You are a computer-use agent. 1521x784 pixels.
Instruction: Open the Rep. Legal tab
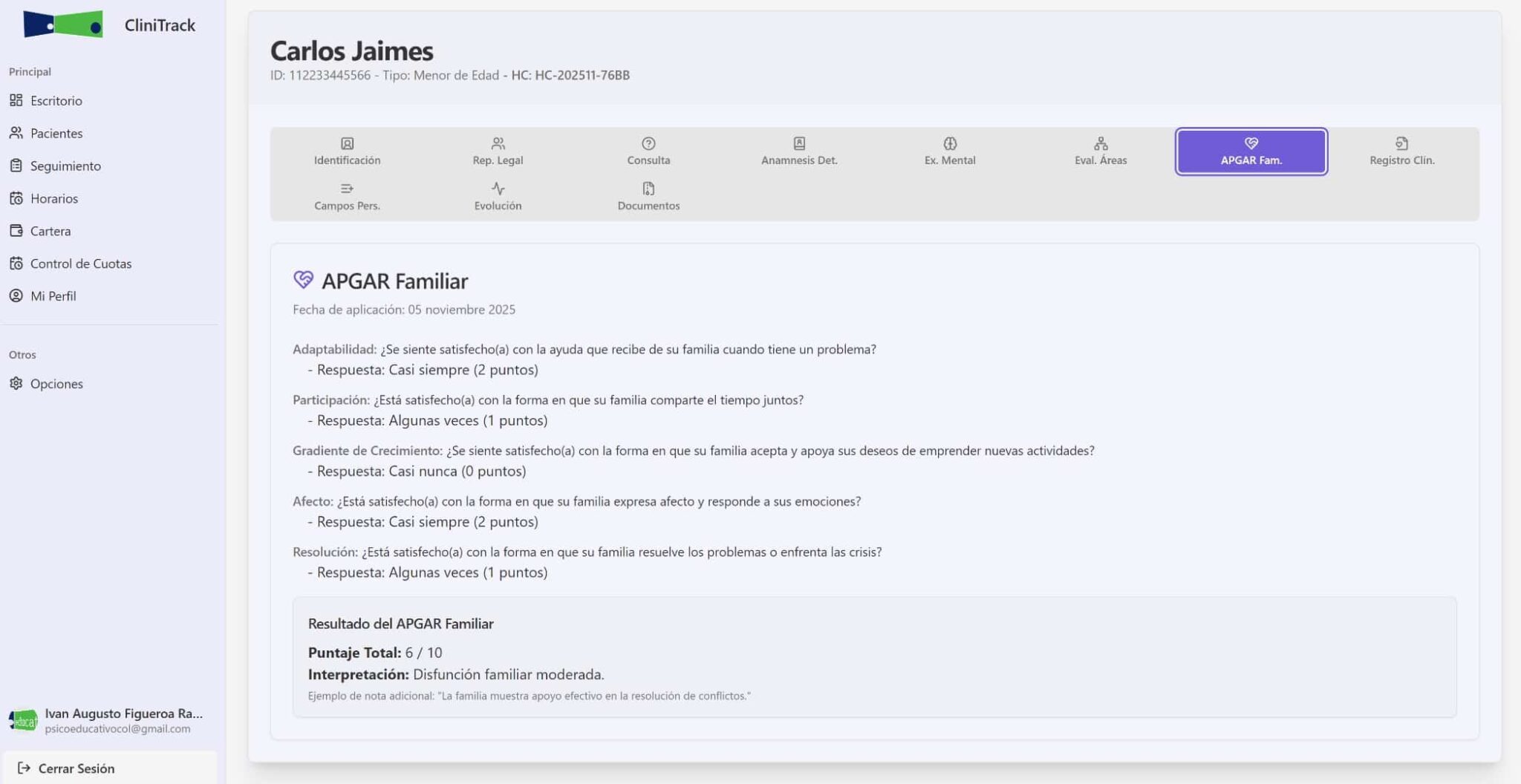[x=498, y=151]
